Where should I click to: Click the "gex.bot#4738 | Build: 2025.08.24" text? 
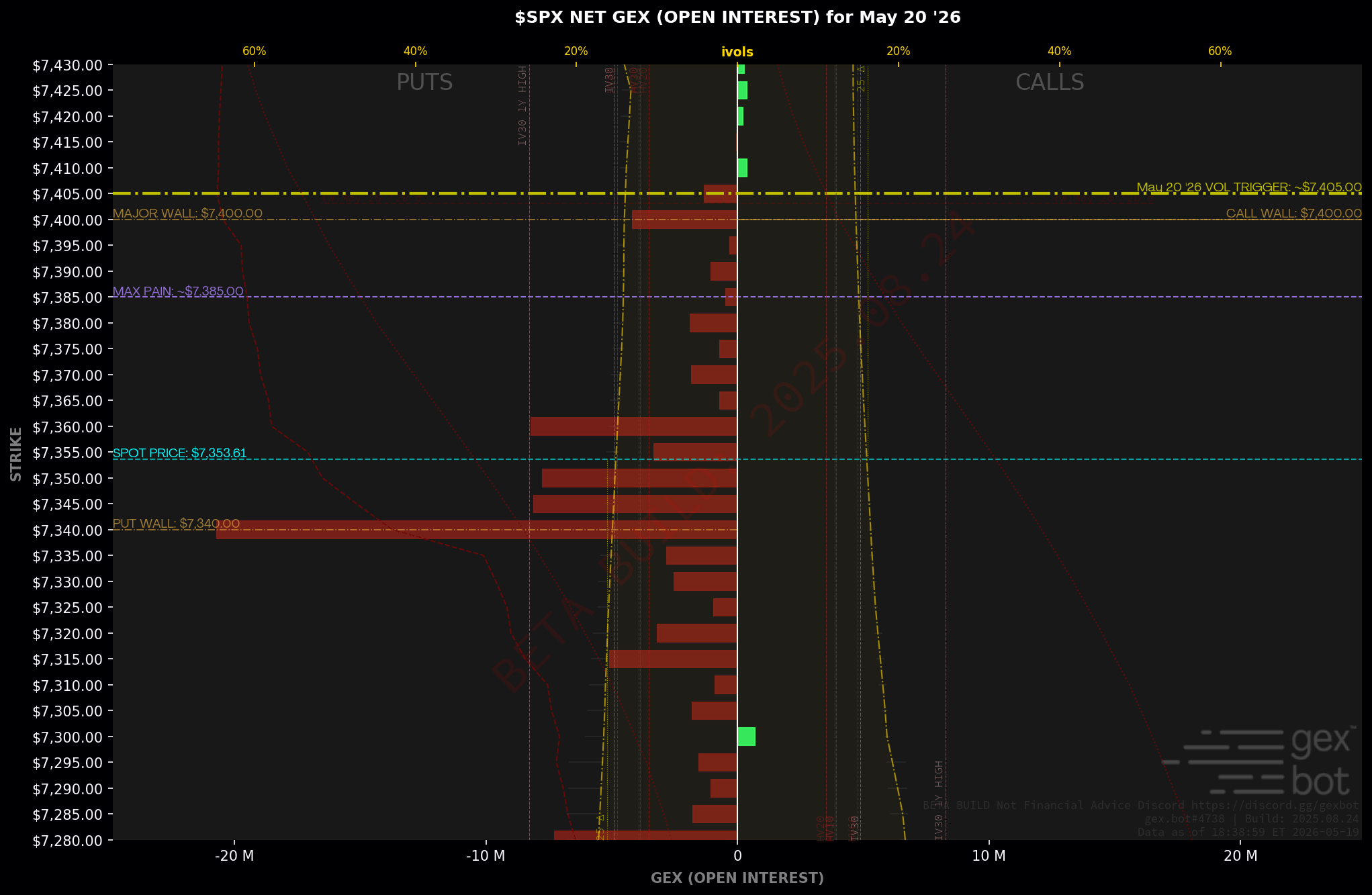coord(1252,819)
